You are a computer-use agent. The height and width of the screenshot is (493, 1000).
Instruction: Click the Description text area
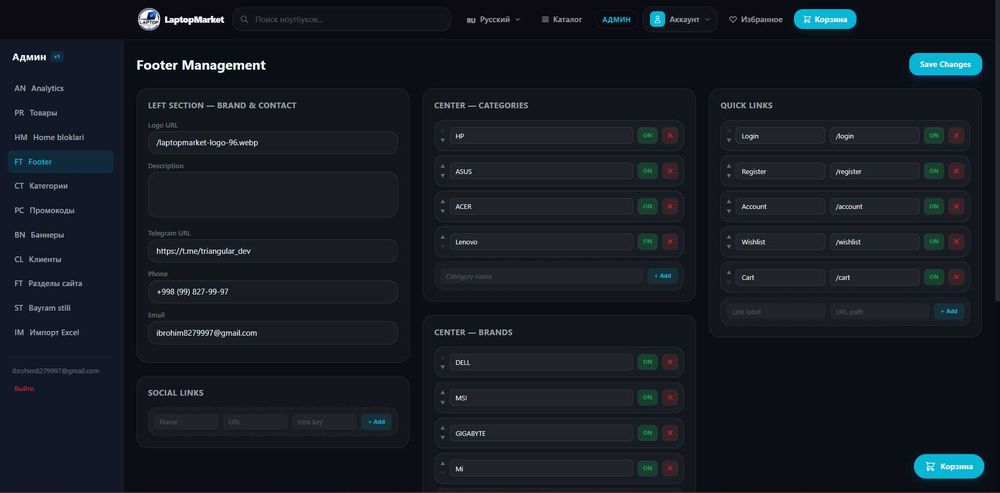pyautogui.click(x=273, y=195)
